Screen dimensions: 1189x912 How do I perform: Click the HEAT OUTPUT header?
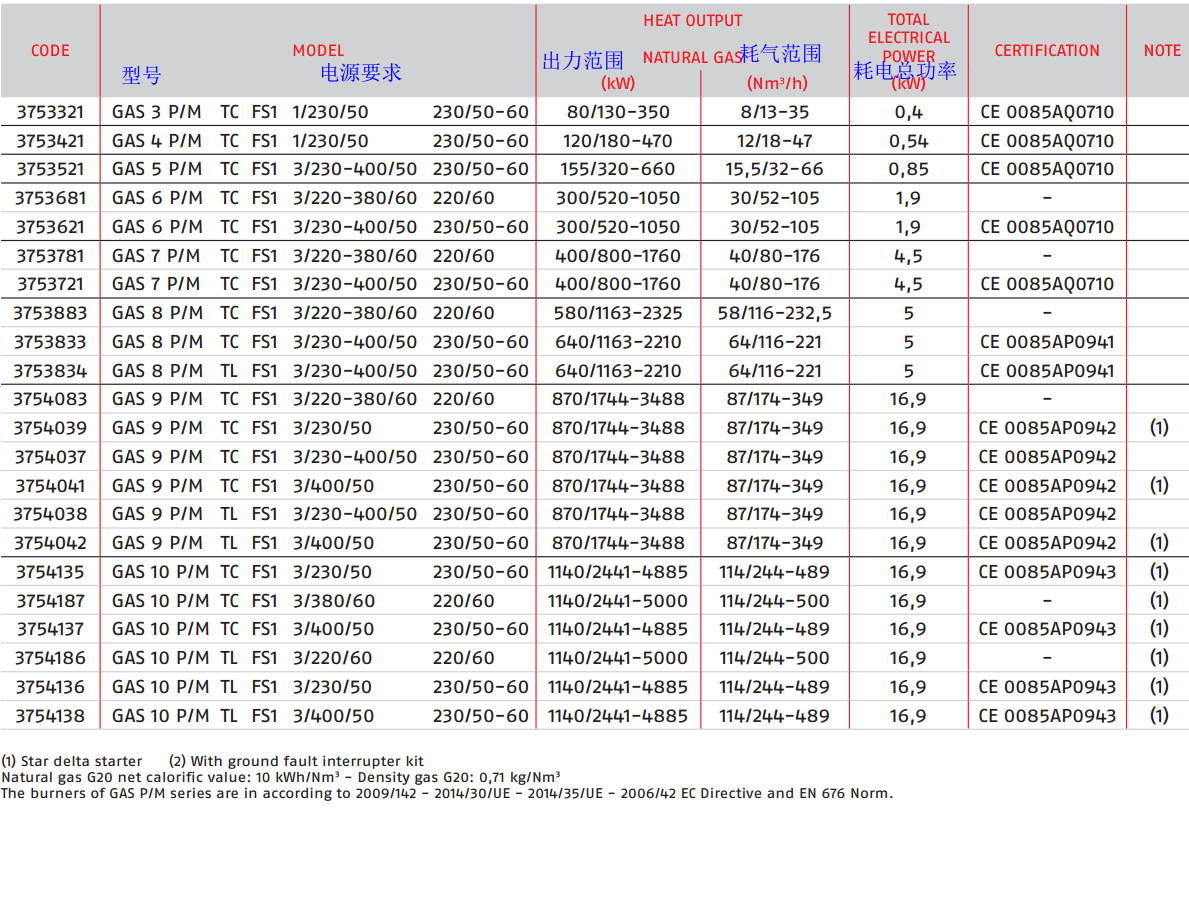pyautogui.click(x=692, y=21)
